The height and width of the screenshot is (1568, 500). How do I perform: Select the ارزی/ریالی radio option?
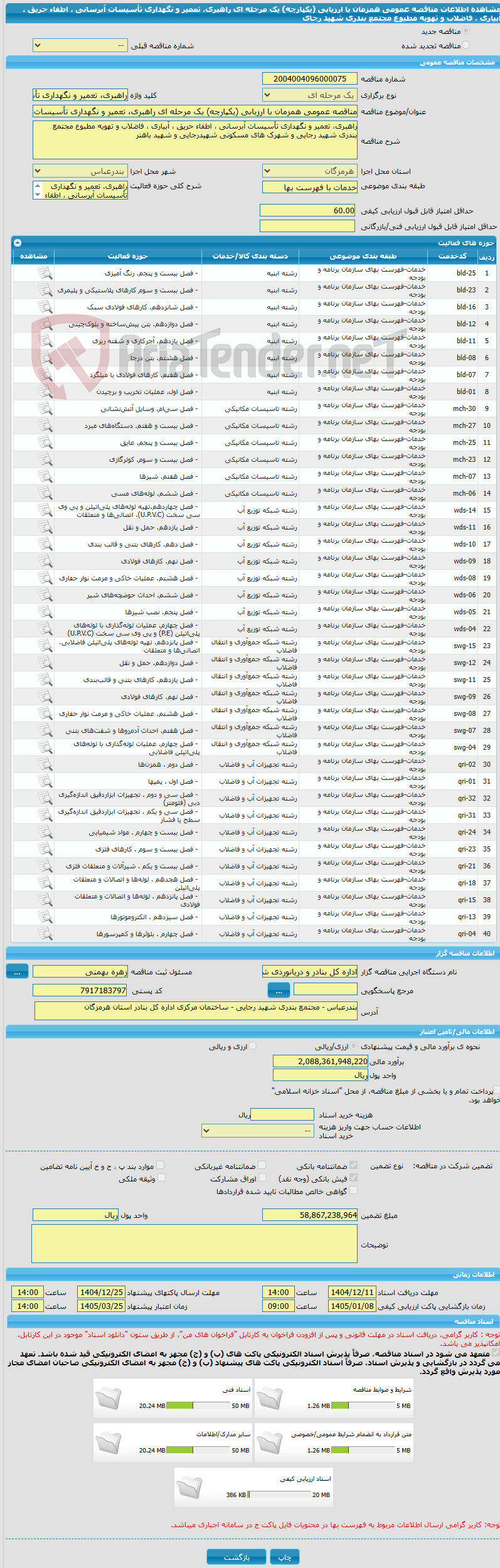pos(354,1046)
